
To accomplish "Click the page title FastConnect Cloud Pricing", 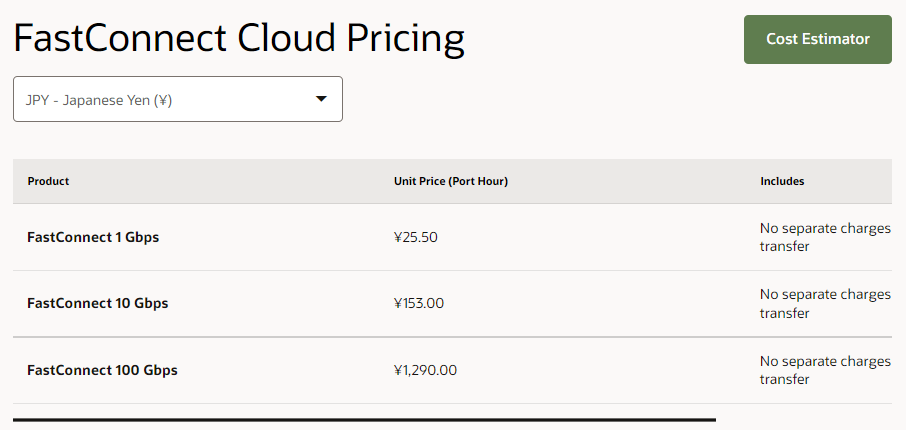I will point(239,39).
